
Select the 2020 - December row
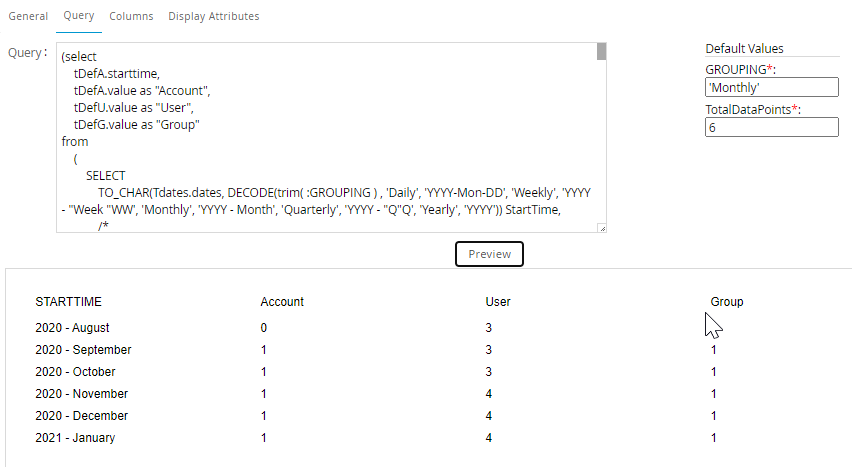click(82, 416)
